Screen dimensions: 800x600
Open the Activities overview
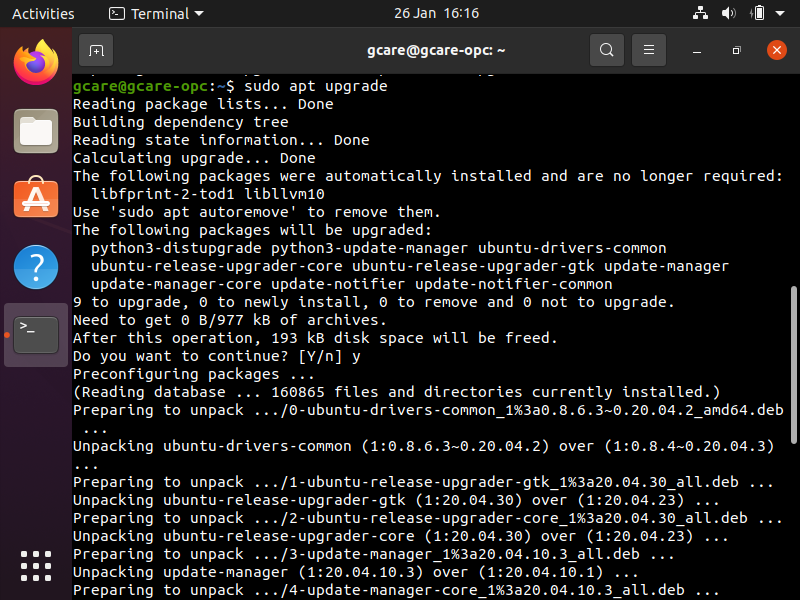(43, 14)
